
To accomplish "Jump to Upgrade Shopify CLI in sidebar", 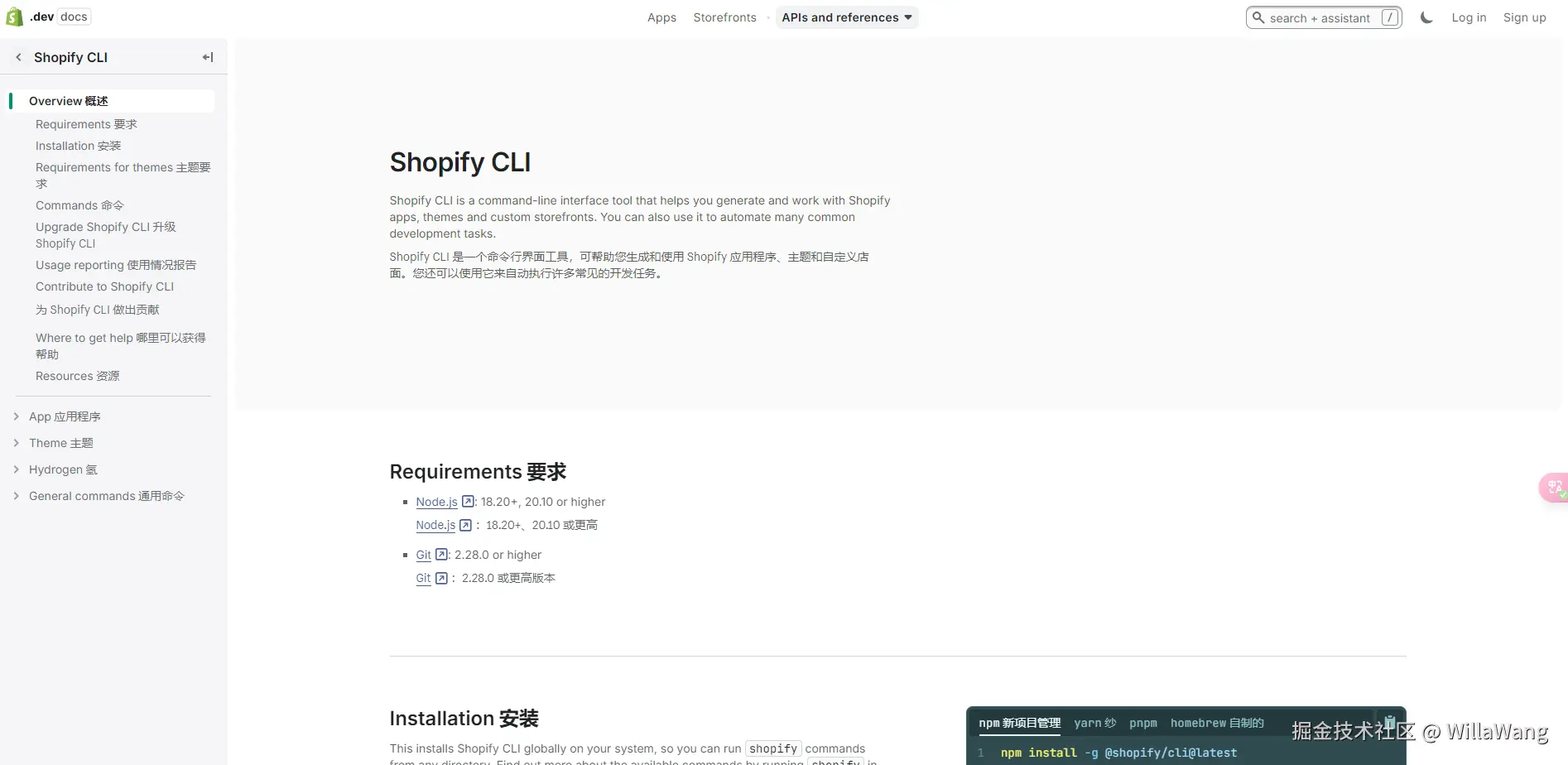I will pos(105,235).
